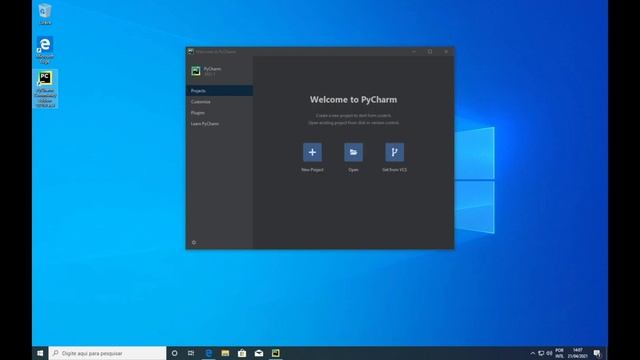
Task: Open the taskbar clock and date
Action: coord(578,353)
